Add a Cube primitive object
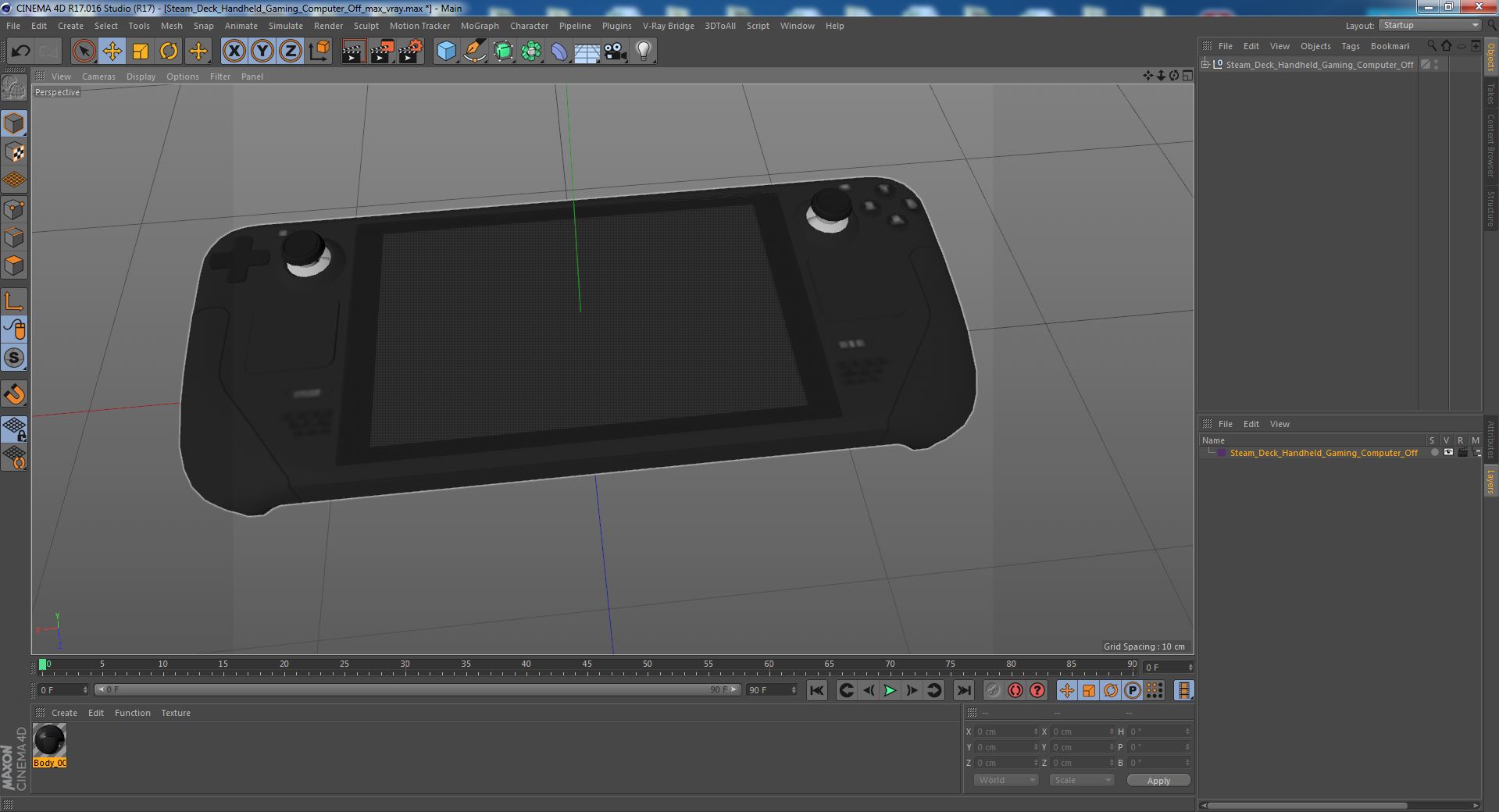Image resolution: width=1499 pixels, height=812 pixels. [446, 52]
